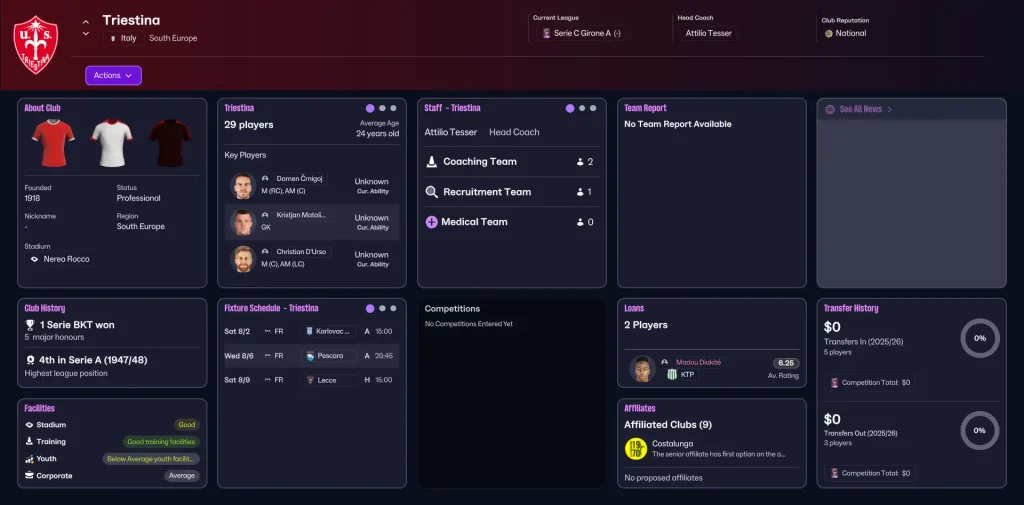The image size is (1024, 505).
Task: Click Competition Total icon under Transfers In
Action: pos(834,383)
